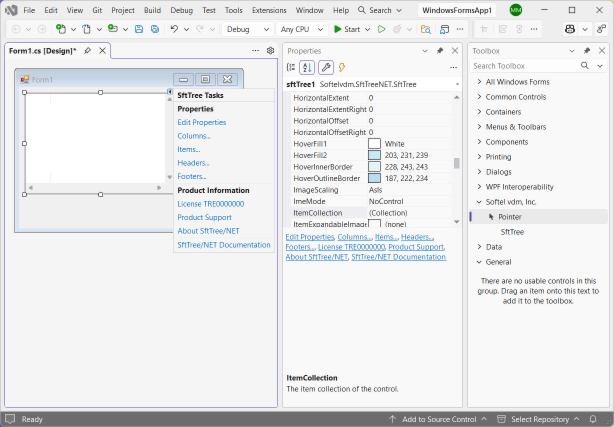The height and width of the screenshot is (427, 614).
Task: Toggle SftTree smart tag arrow
Action: point(170,92)
